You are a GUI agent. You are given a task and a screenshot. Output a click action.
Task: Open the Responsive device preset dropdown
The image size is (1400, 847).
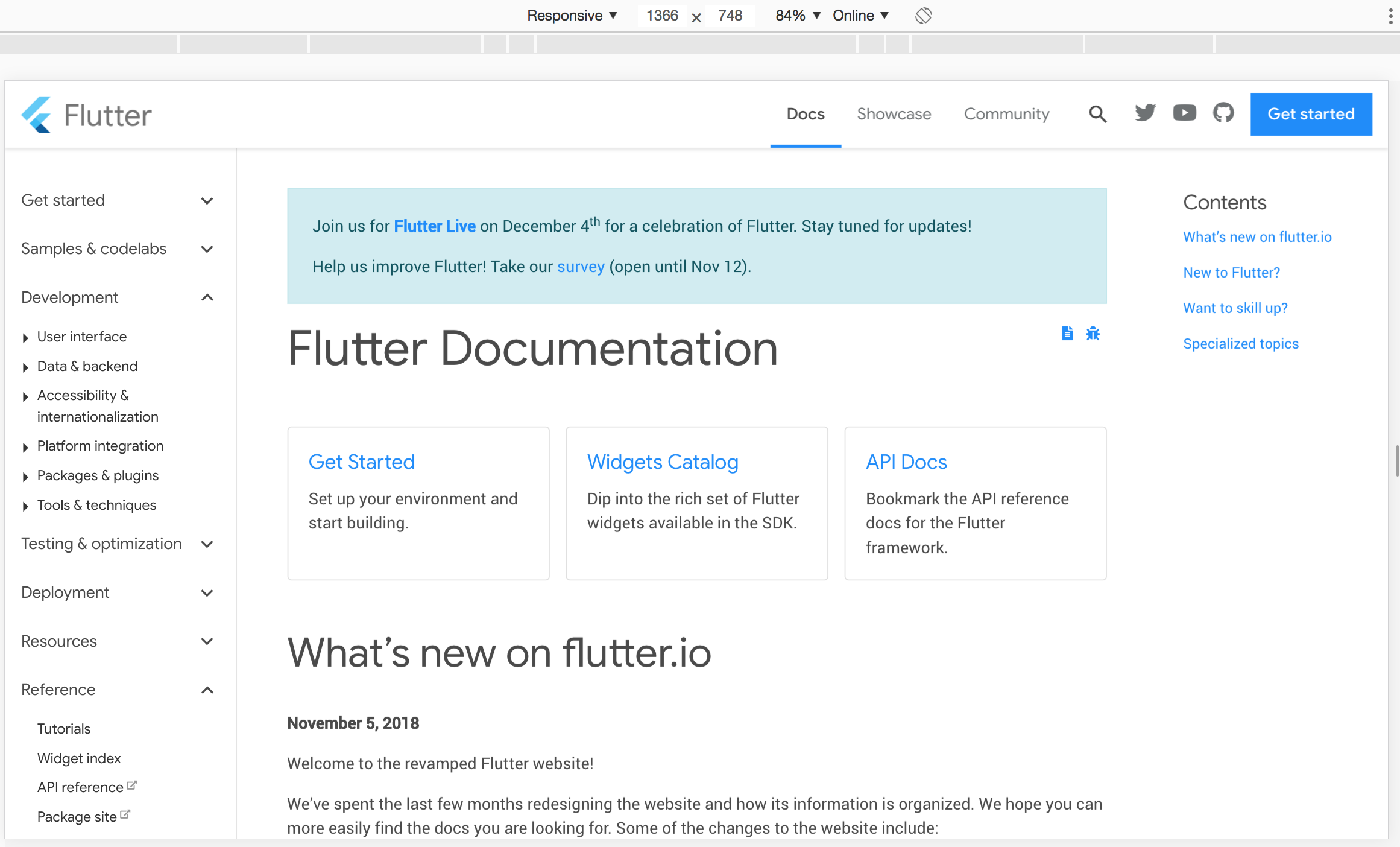pos(572,15)
